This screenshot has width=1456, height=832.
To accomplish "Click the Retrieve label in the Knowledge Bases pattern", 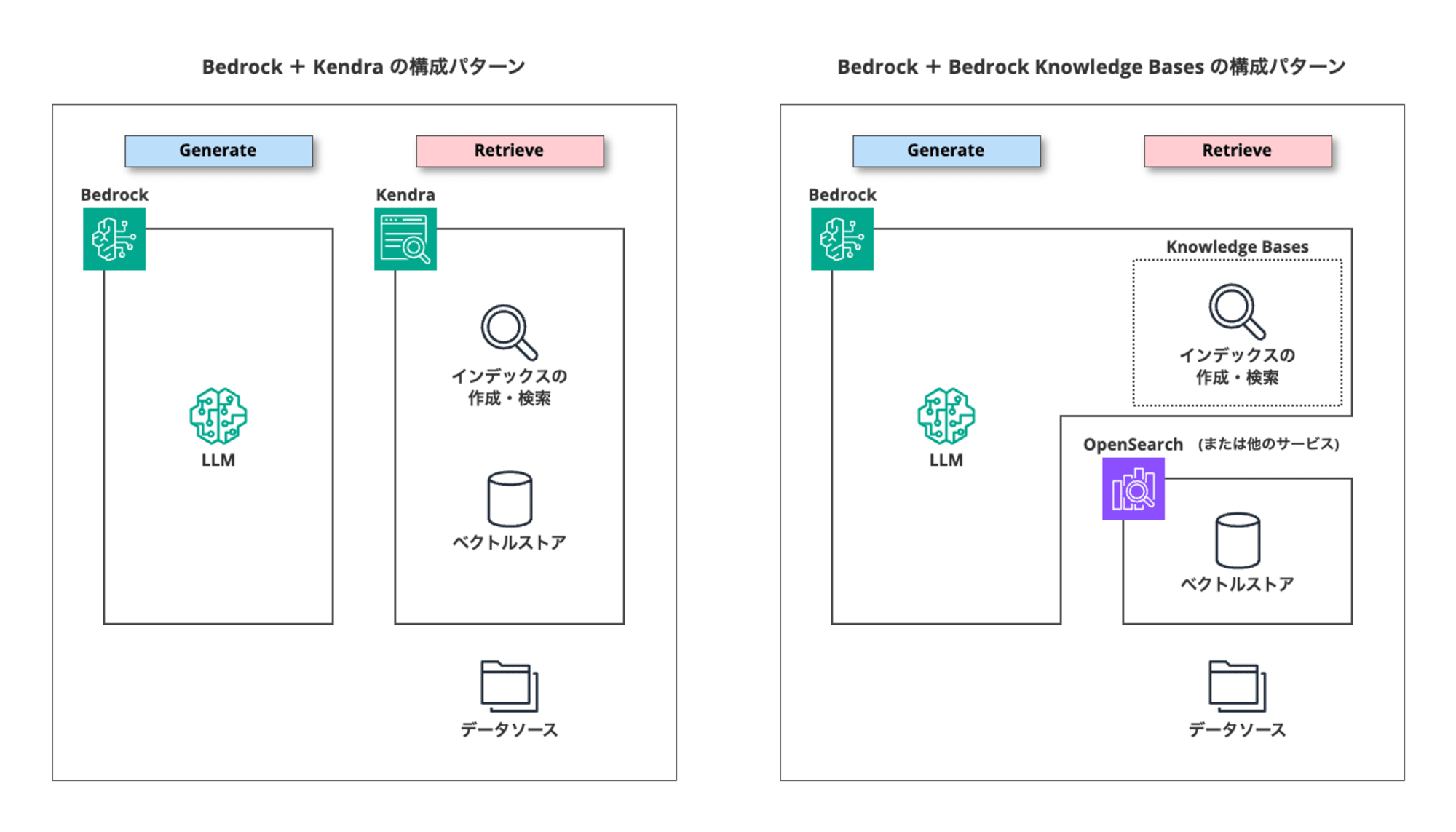I will click(1238, 151).
